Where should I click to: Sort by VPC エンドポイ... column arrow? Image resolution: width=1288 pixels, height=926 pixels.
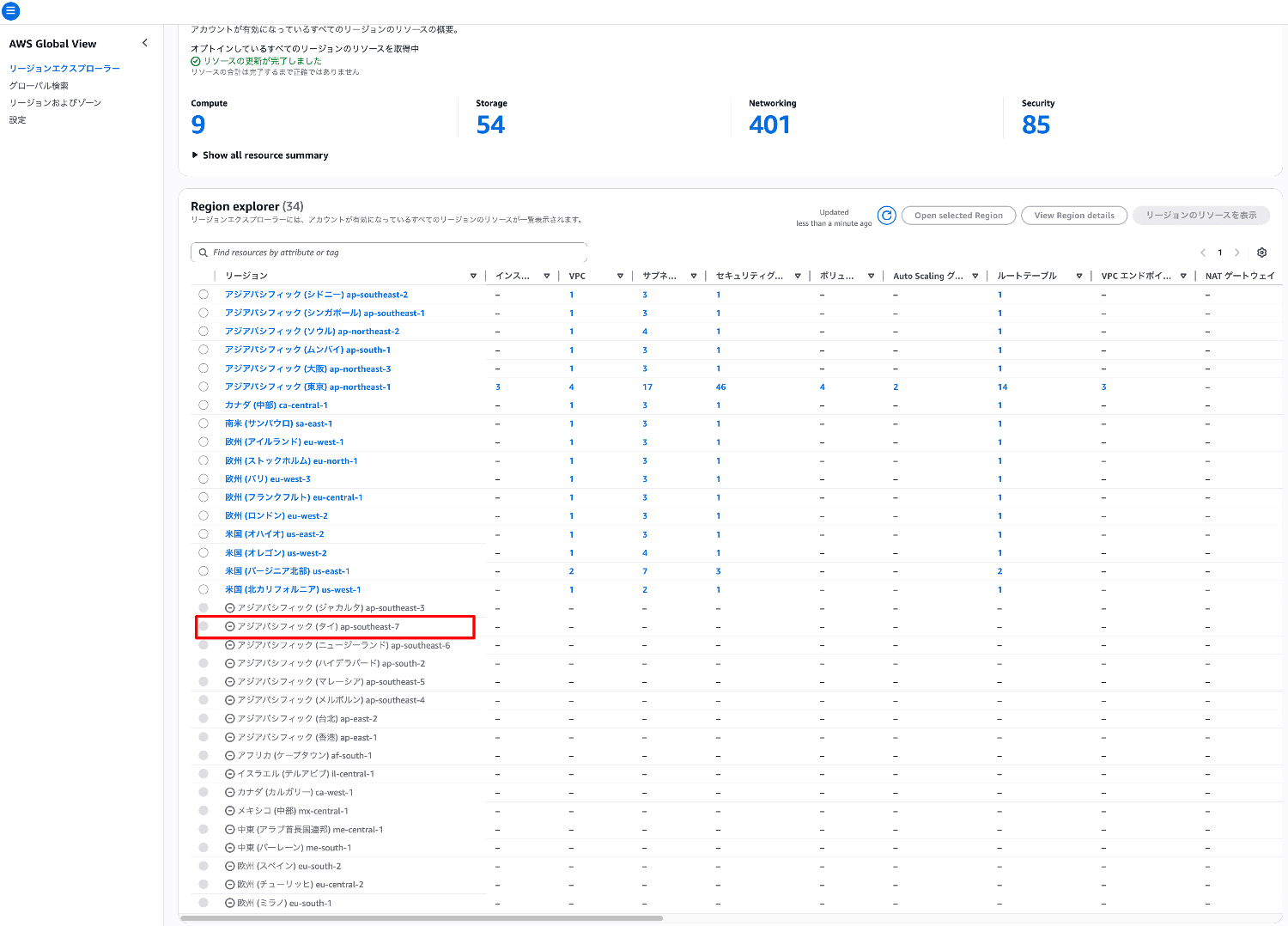click(x=1183, y=276)
